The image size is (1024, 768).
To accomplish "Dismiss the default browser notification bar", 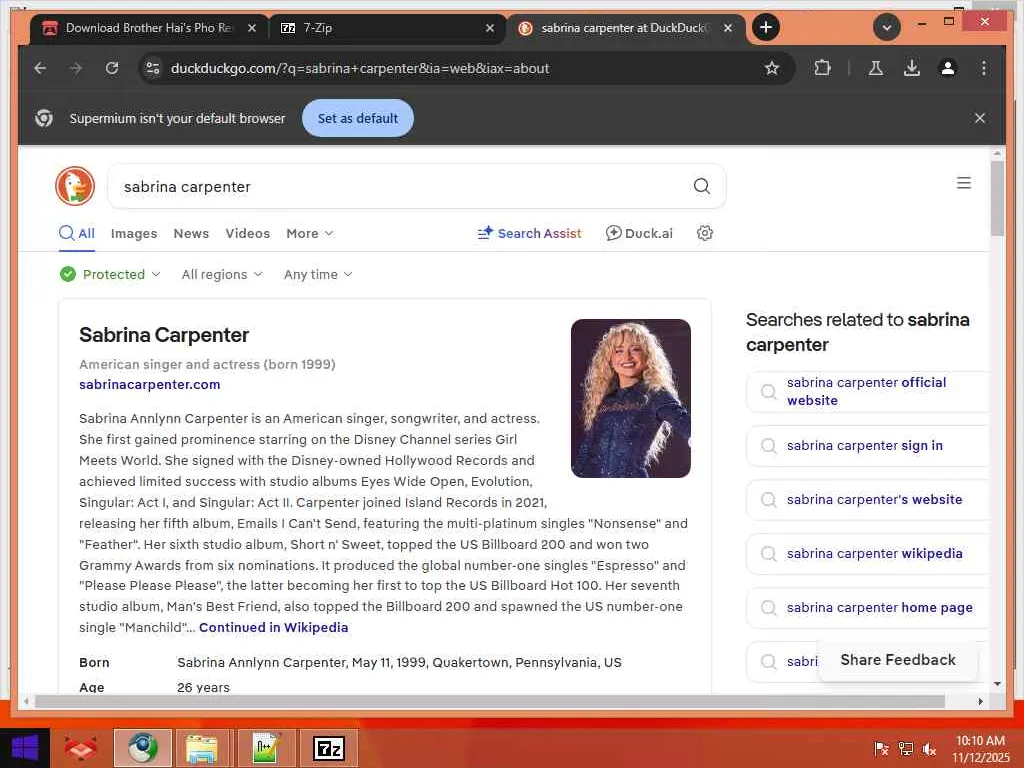I will point(980,118).
